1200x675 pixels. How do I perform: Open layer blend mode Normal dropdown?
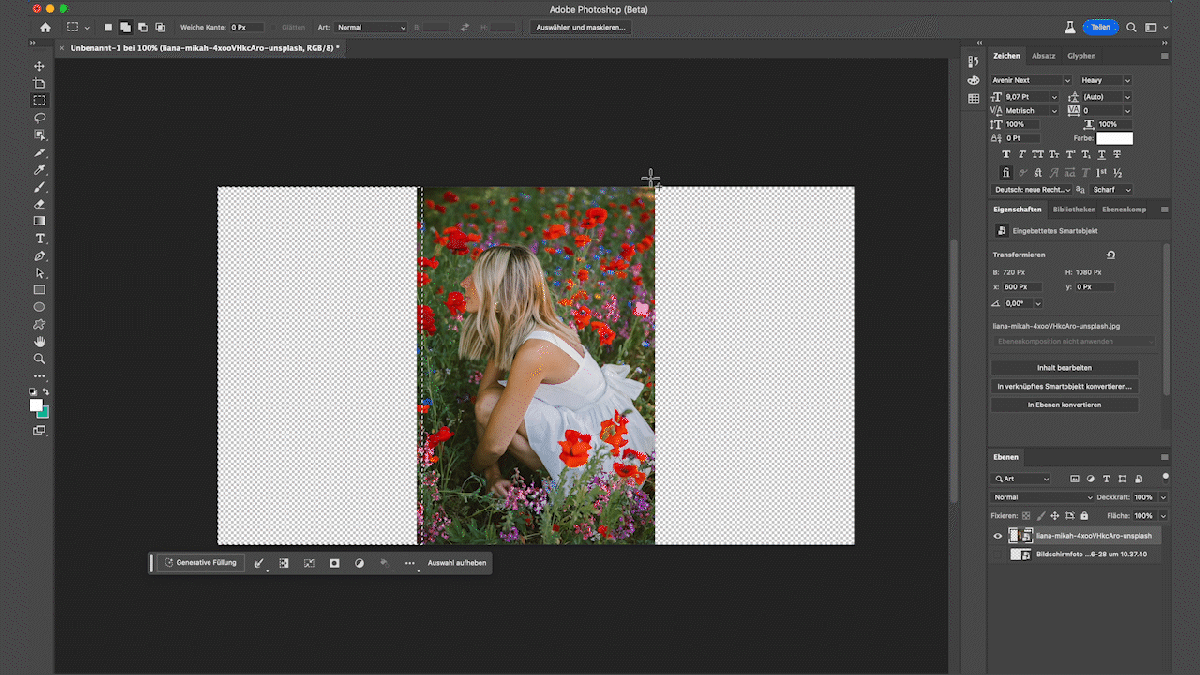coord(1043,497)
